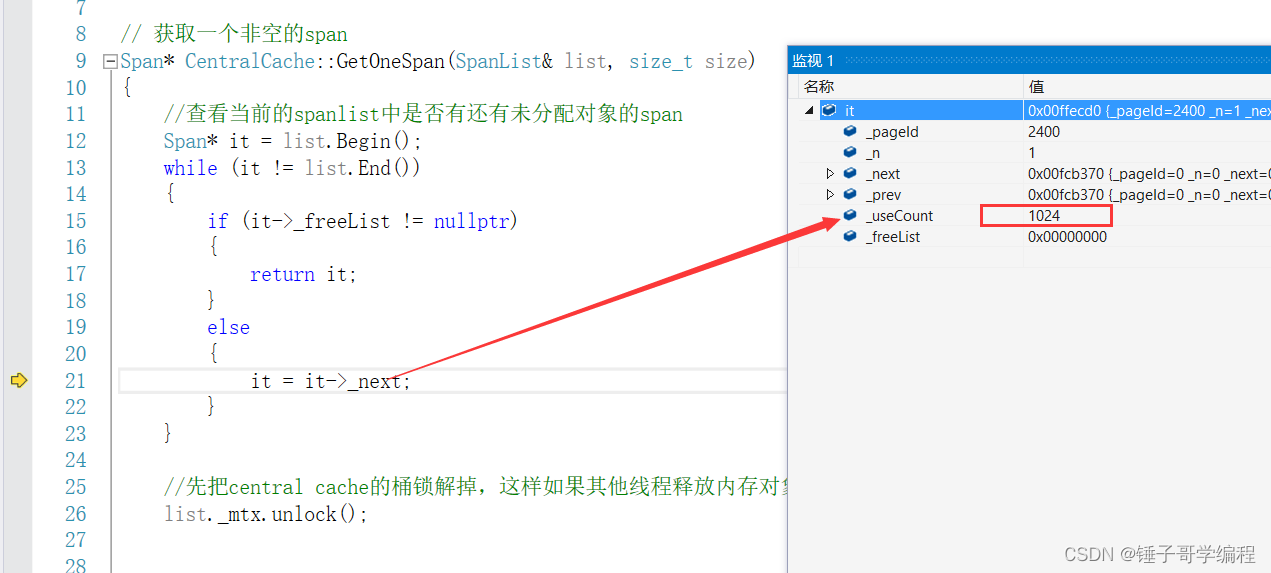Click the 值 column header
The image size is (1271, 573).
(x=1036, y=87)
